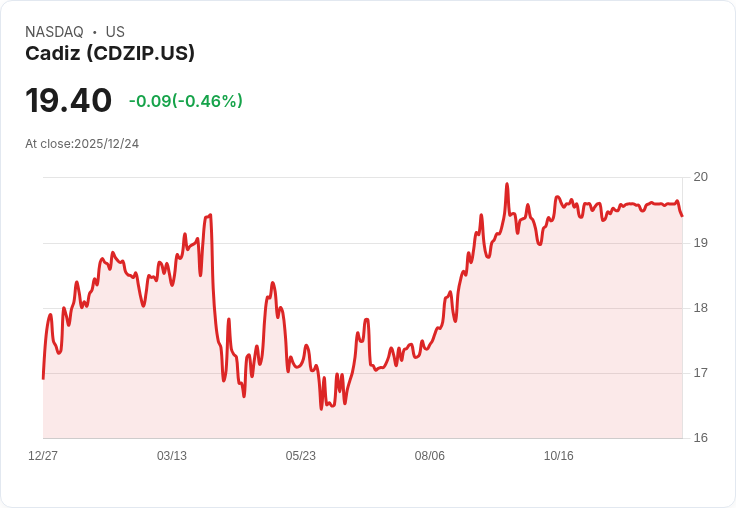This screenshot has height=508, width=736.
Task: Click the US market label
Action: pyautogui.click(x=115, y=32)
